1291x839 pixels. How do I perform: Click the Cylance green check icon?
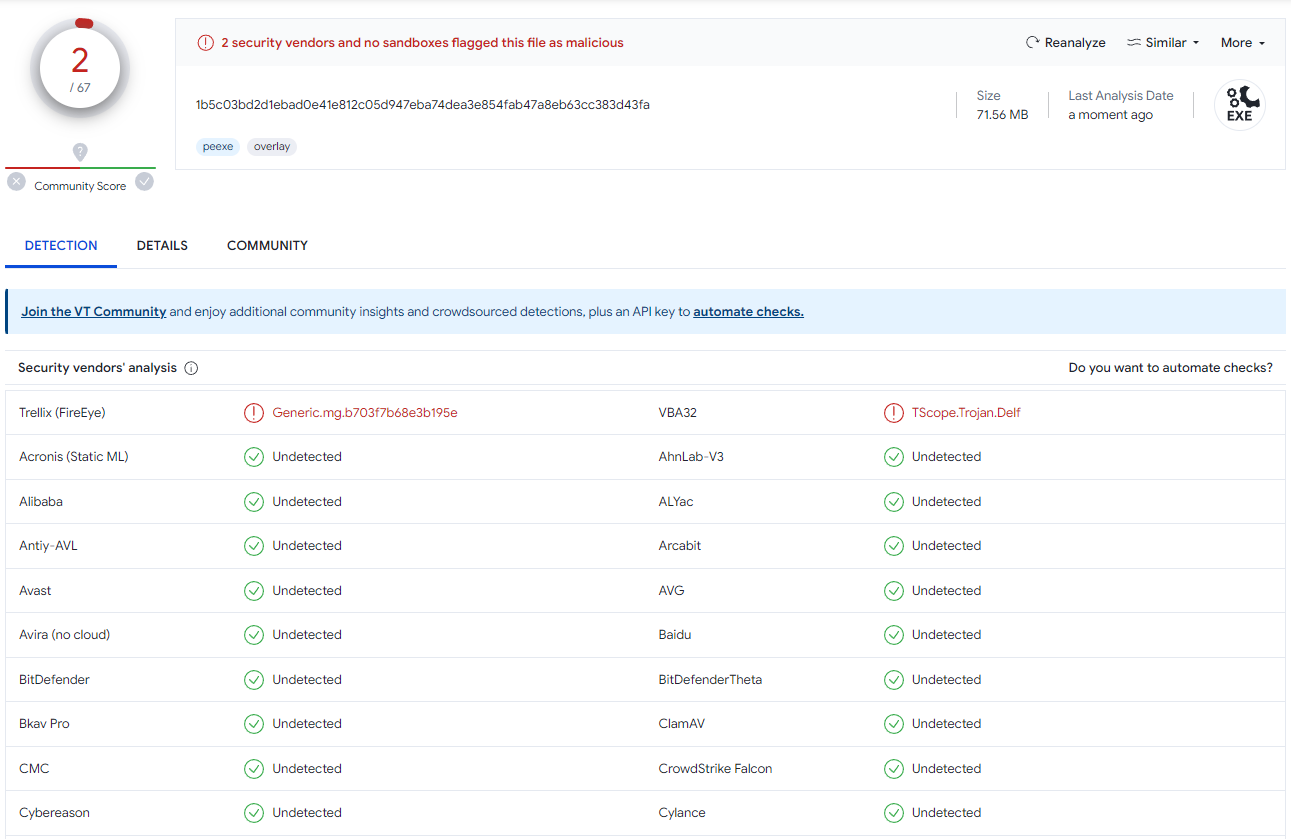(893, 813)
